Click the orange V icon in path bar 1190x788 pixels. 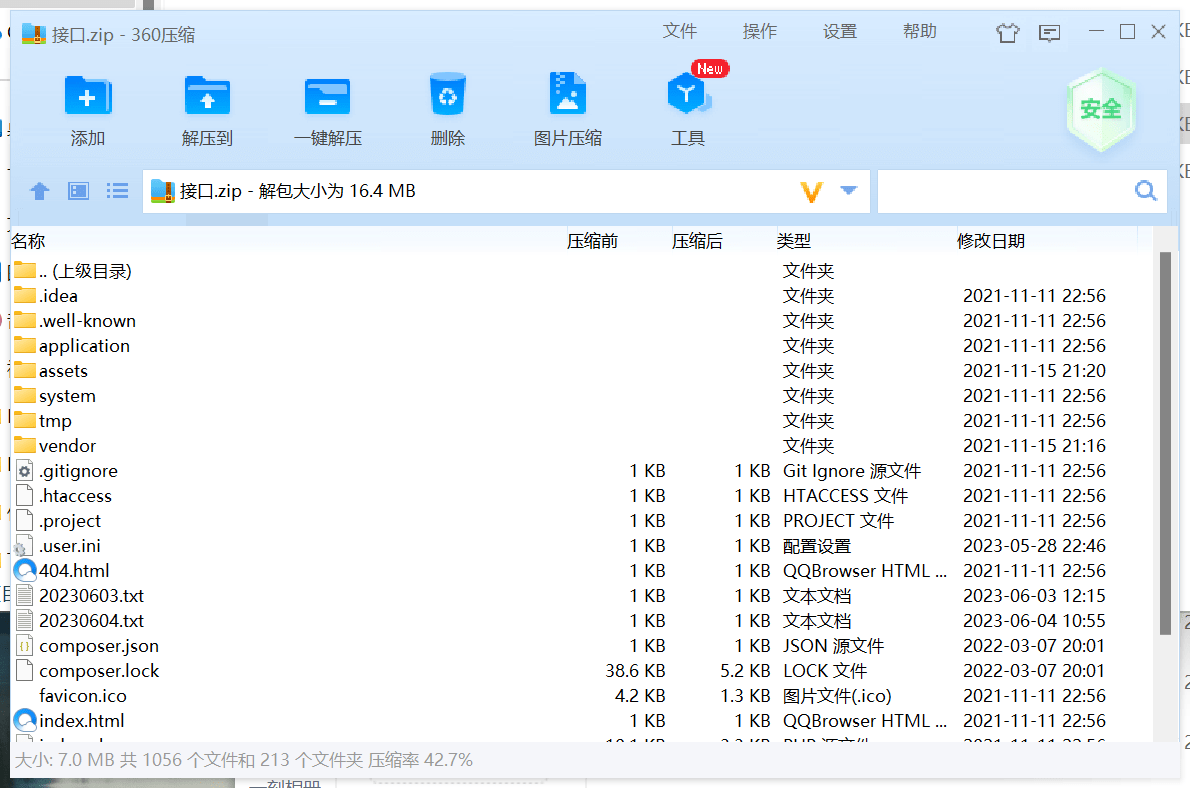812,191
